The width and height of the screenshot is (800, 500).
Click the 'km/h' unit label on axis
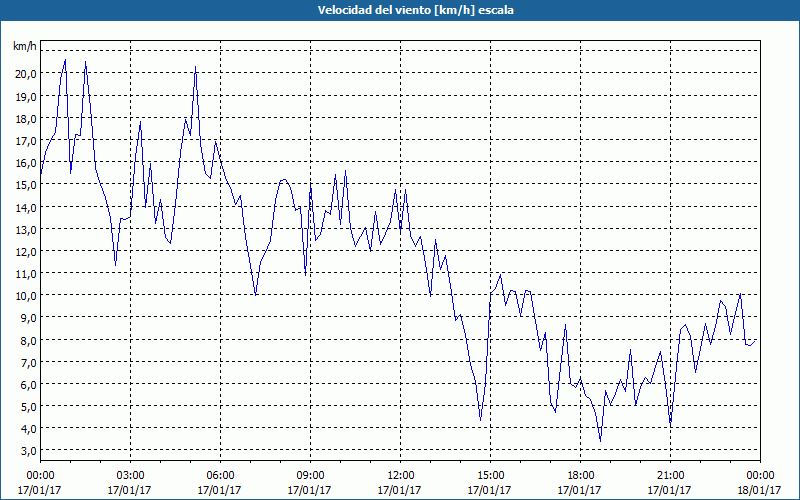coord(24,46)
